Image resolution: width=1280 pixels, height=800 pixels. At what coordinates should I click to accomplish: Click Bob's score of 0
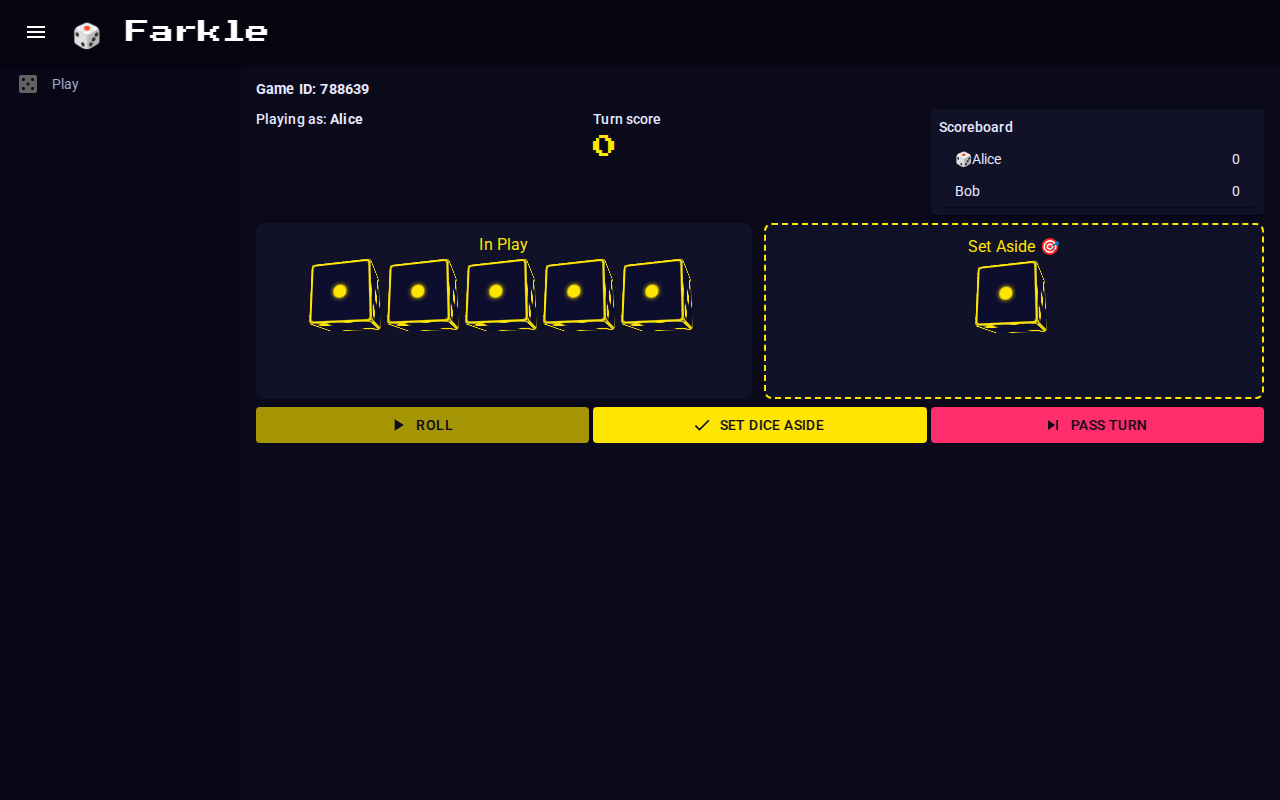(1236, 191)
